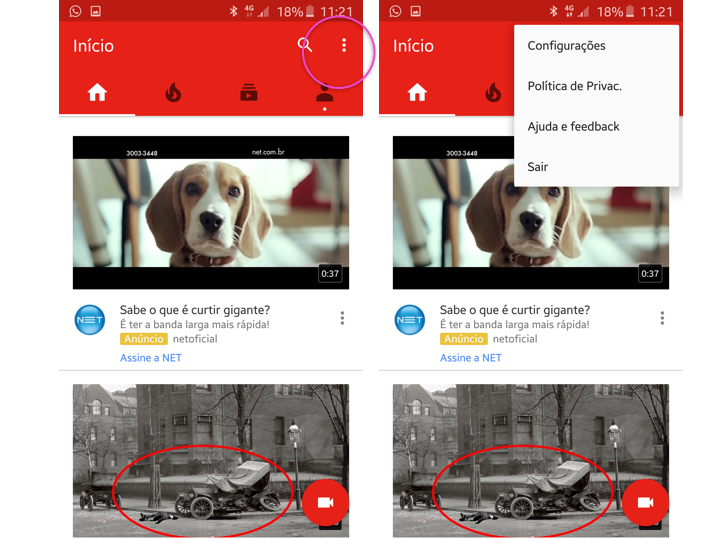Select the Home tab in right screenshot
Viewport: 720px width, 540px height.
coord(417,92)
